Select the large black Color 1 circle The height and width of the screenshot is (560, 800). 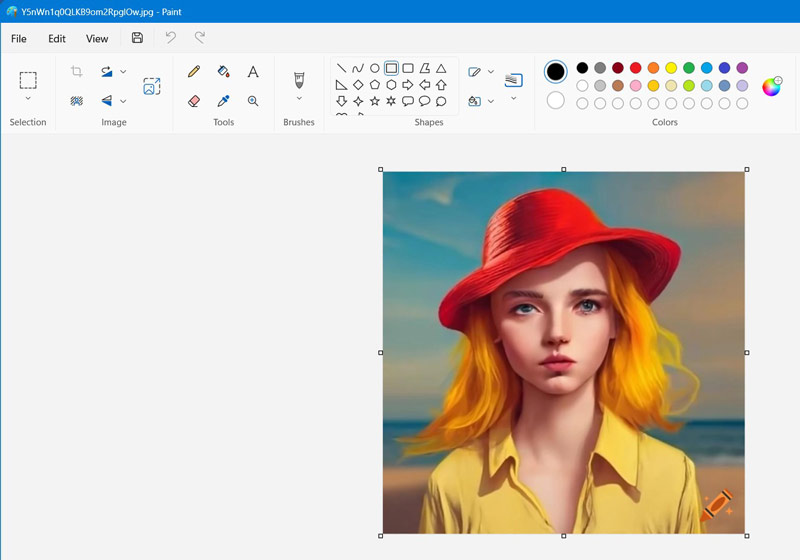coord(556,71)
